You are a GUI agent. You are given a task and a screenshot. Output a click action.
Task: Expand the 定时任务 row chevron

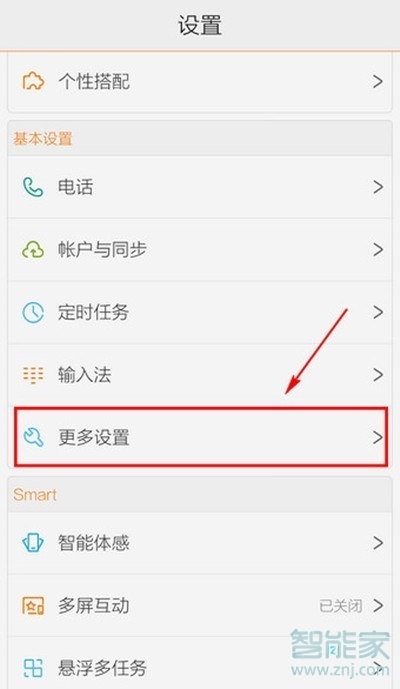[378, 312]
